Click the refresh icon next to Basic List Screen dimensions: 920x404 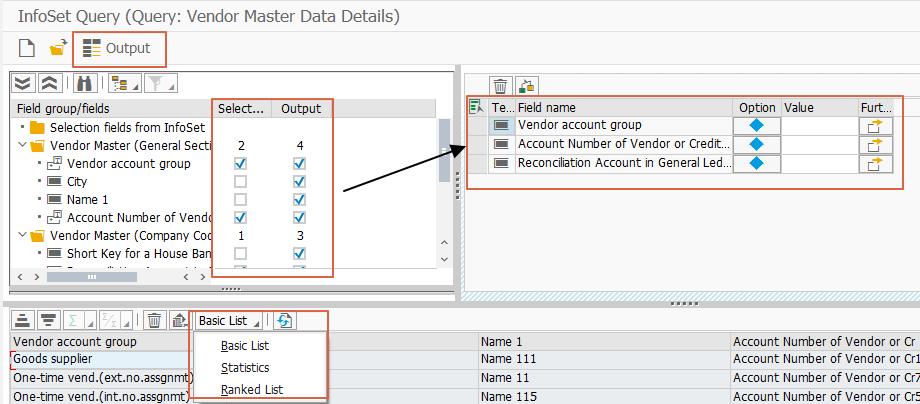(285, 321)
